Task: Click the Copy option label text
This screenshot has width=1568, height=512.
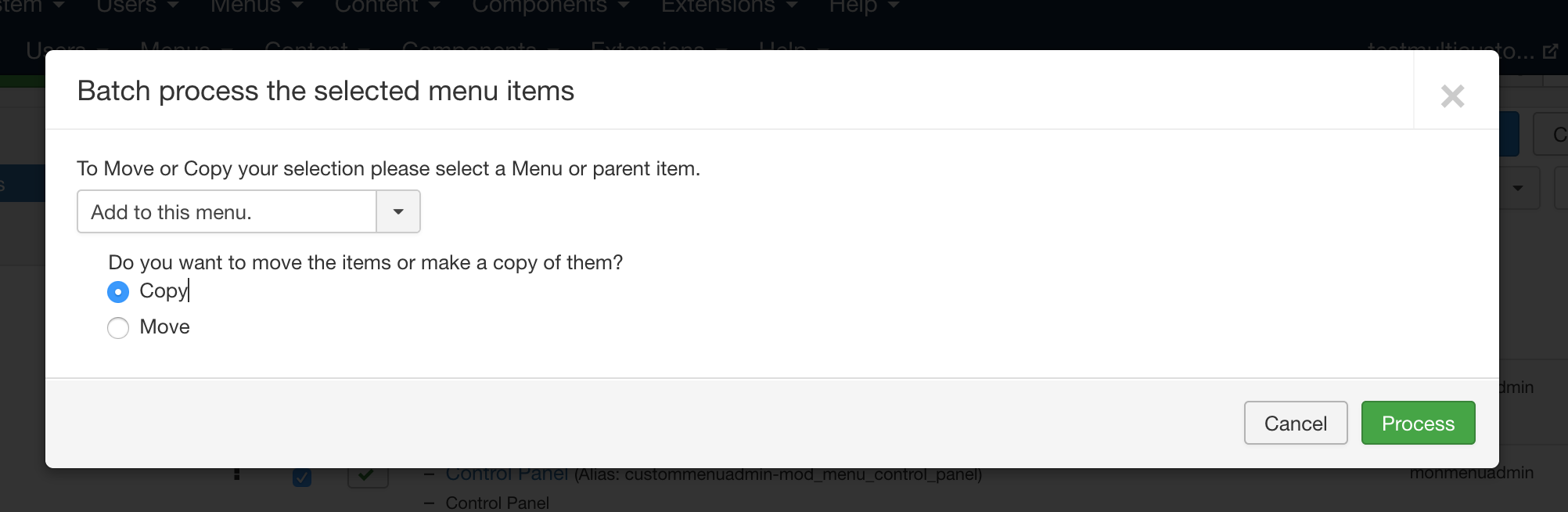Action: pos(164,291)
